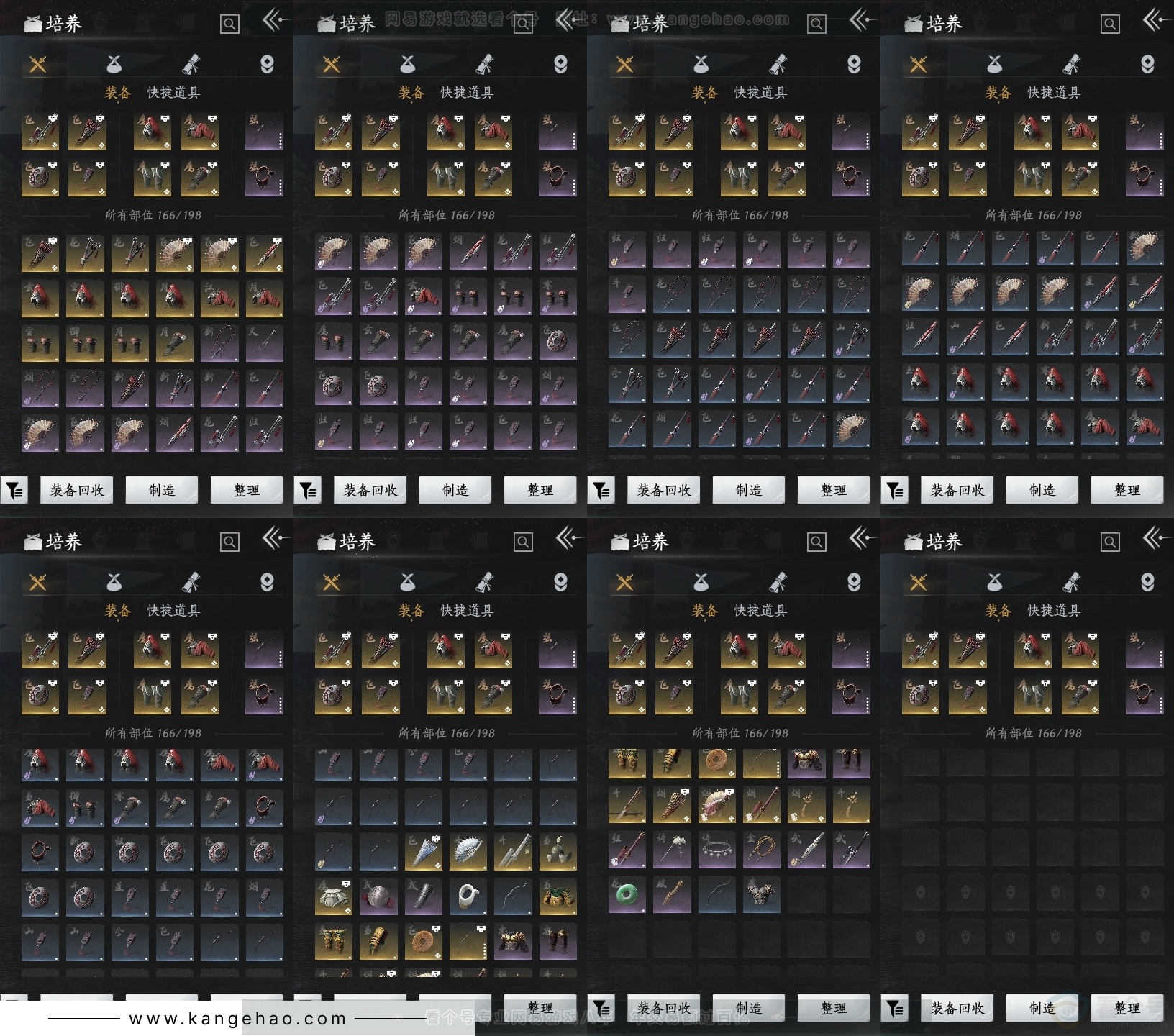Click 装备回收 in top-left panel
This screenshot has height=1036, width=1174.
coord(77,491)
